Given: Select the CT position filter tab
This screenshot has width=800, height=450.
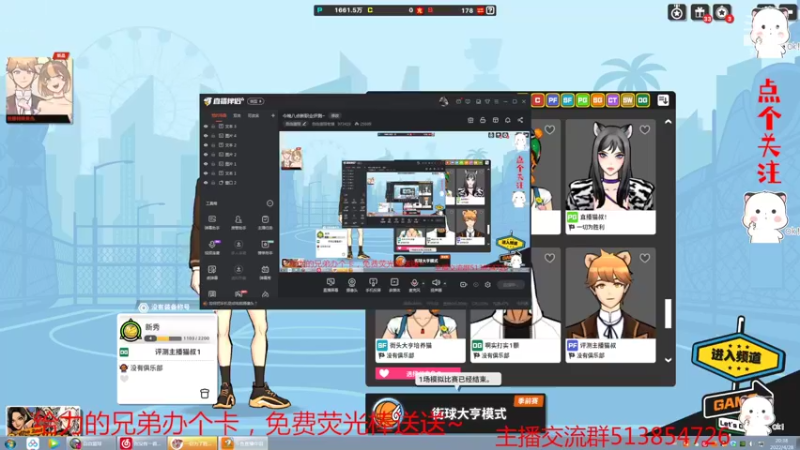Looking at the screenshot, I should click(x=612, y=101).
